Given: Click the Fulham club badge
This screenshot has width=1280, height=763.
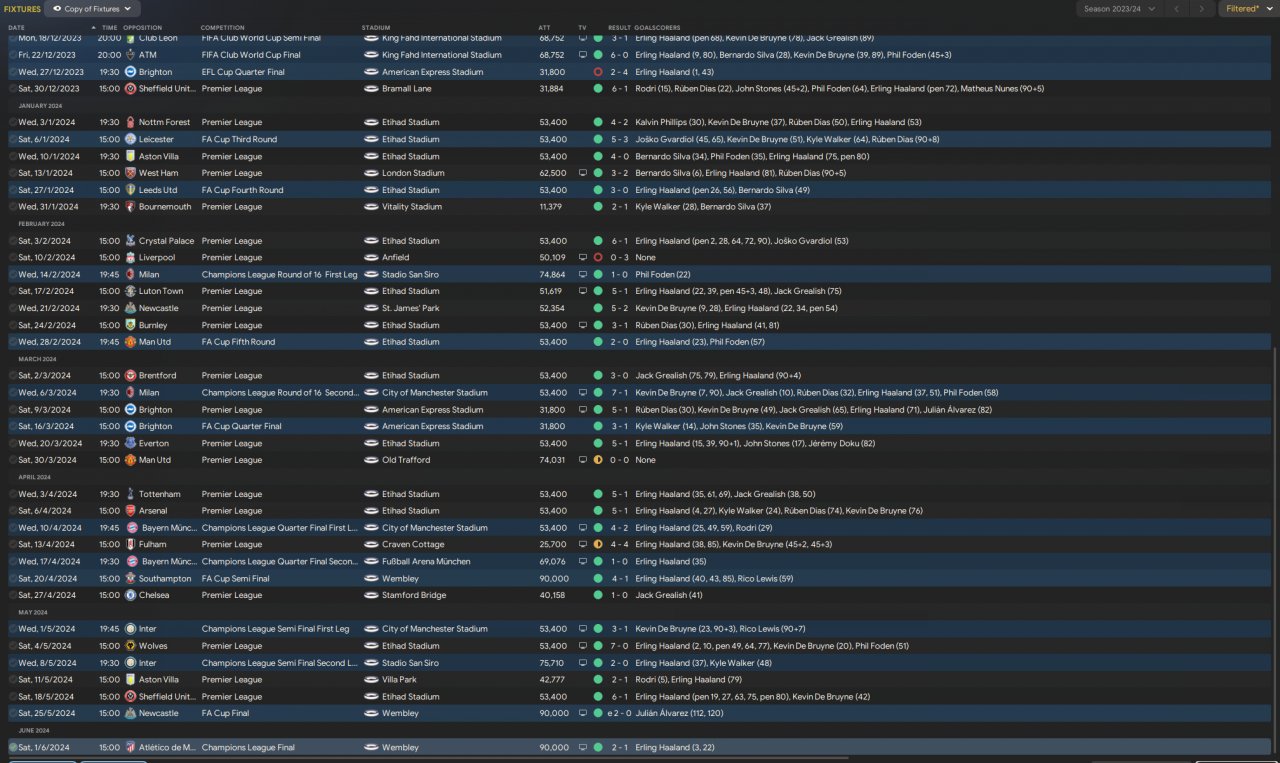Looking at the screenshot, I should pos(130,545).
